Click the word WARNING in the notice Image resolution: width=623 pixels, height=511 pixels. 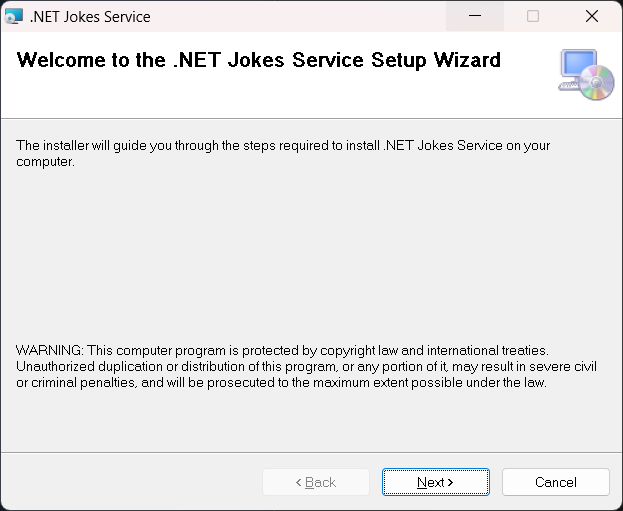tap(50, 350)
